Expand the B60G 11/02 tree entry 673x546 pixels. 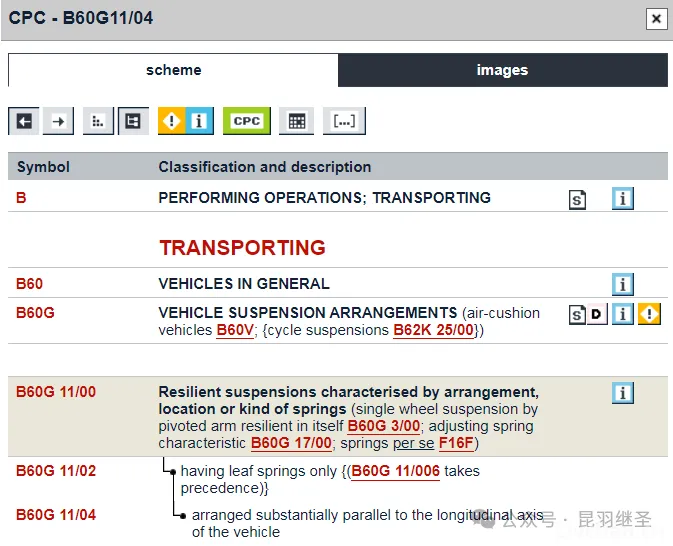point(173,471)
